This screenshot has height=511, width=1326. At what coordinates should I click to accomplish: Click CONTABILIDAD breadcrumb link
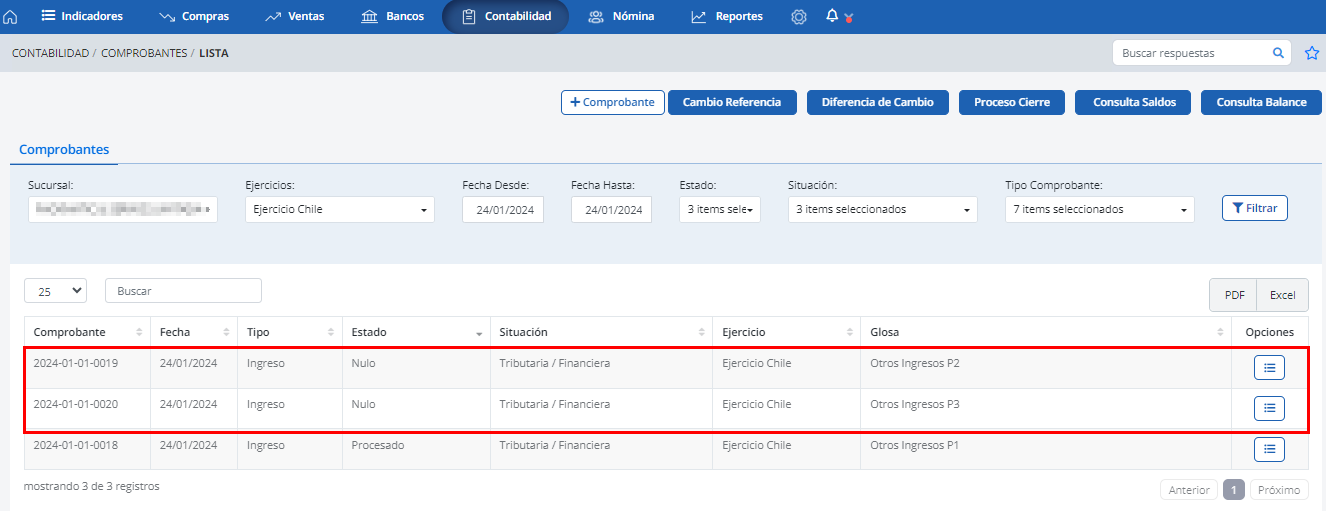click(50, 53)
